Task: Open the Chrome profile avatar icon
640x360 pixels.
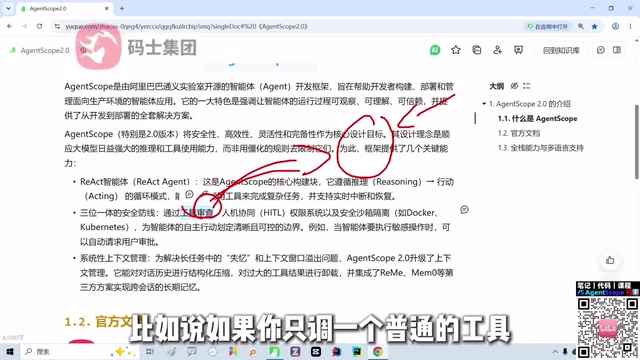Action: click(615, 26)
